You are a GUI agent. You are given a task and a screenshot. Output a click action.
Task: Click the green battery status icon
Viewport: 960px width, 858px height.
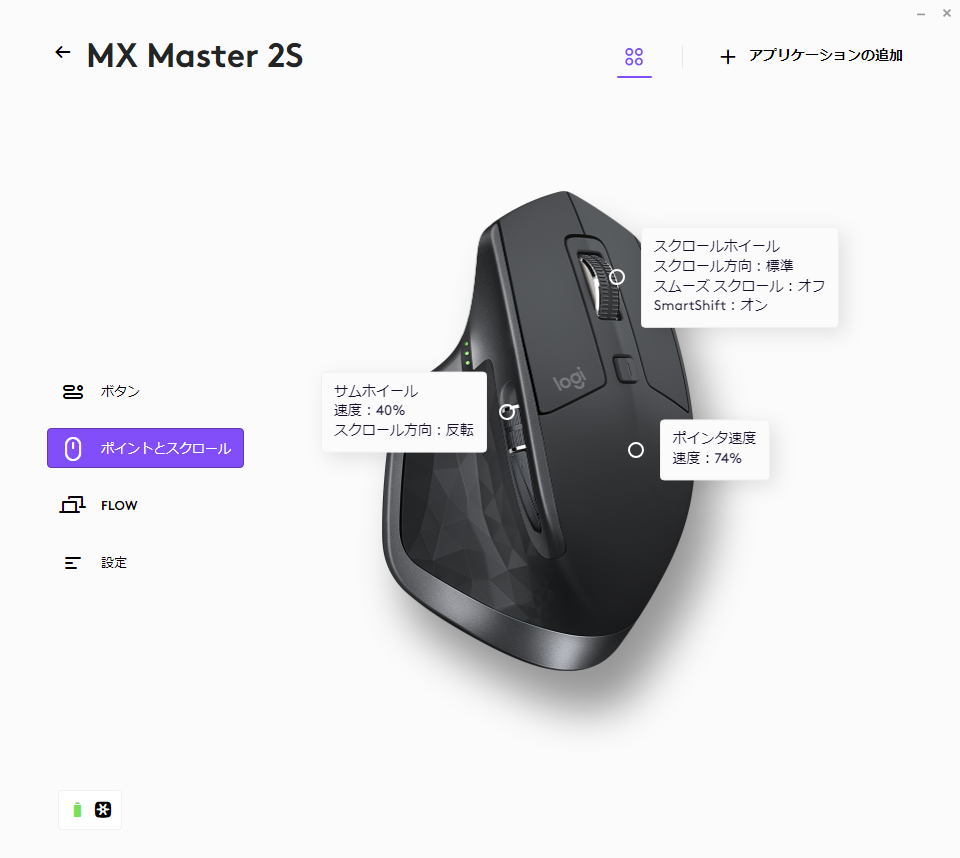coord(77,810)
